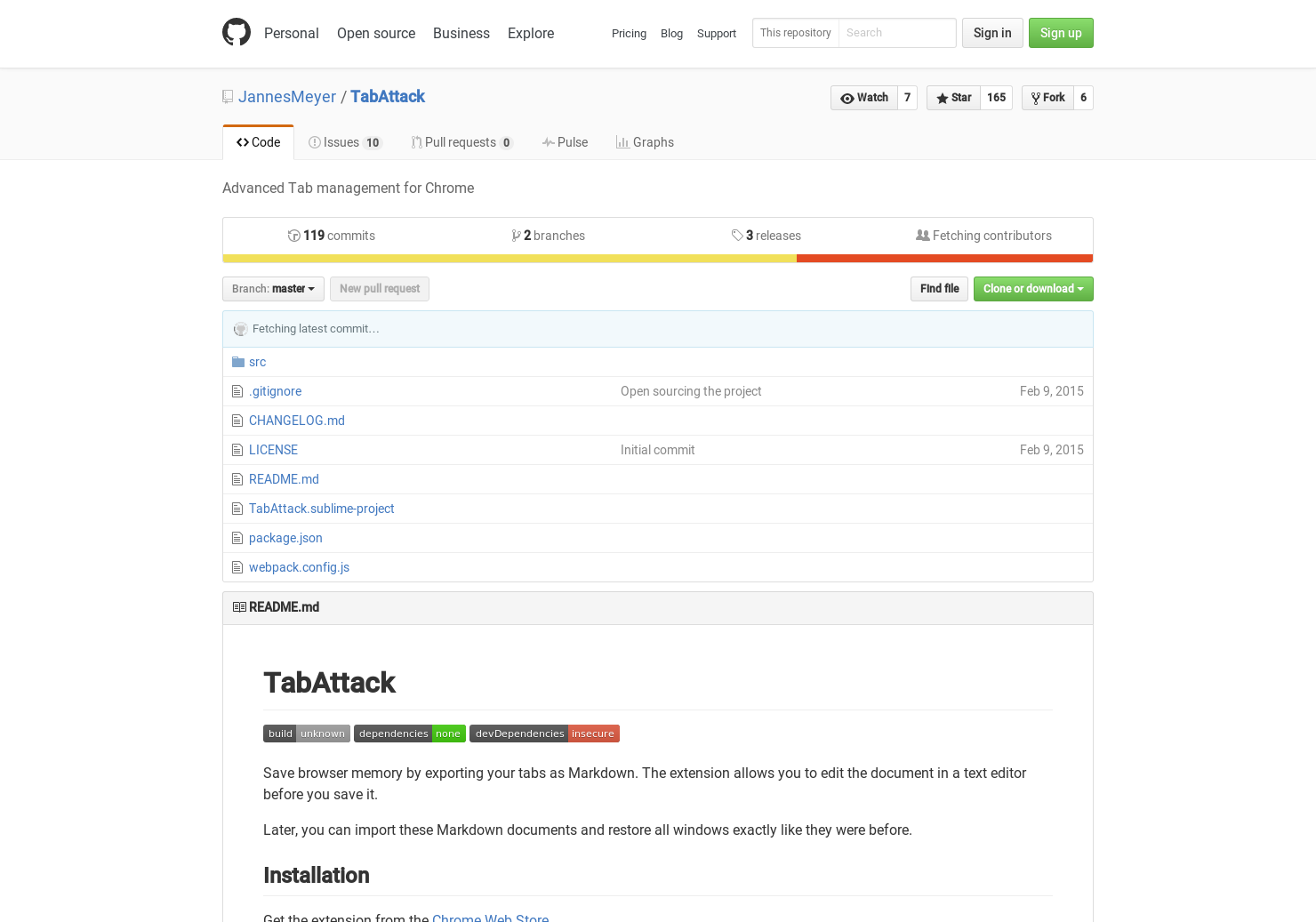Open the Pull requests tab
This screenshot has width=1316, height=922.
tap(461, 141)
